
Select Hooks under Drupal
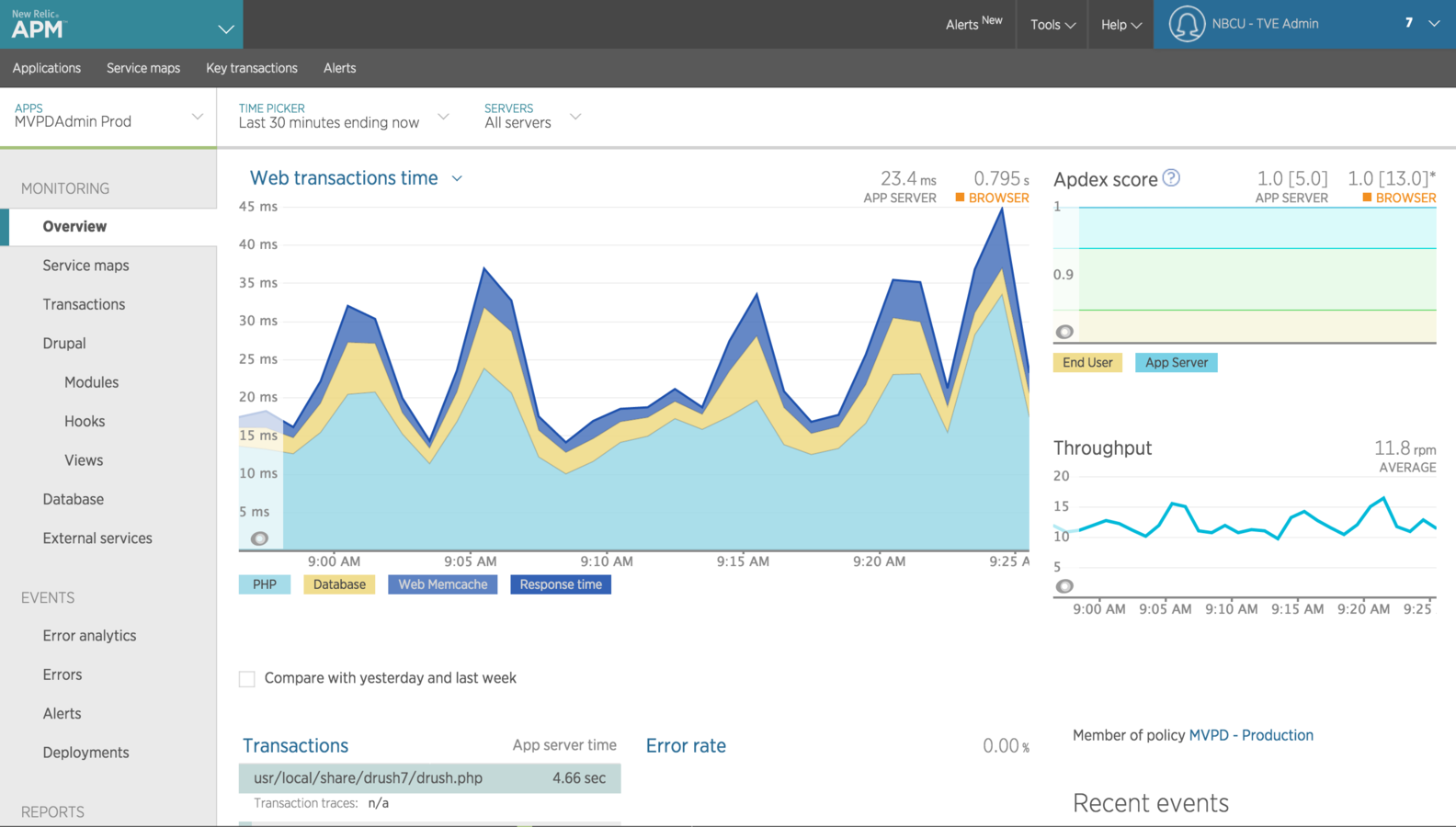[85, 422]
